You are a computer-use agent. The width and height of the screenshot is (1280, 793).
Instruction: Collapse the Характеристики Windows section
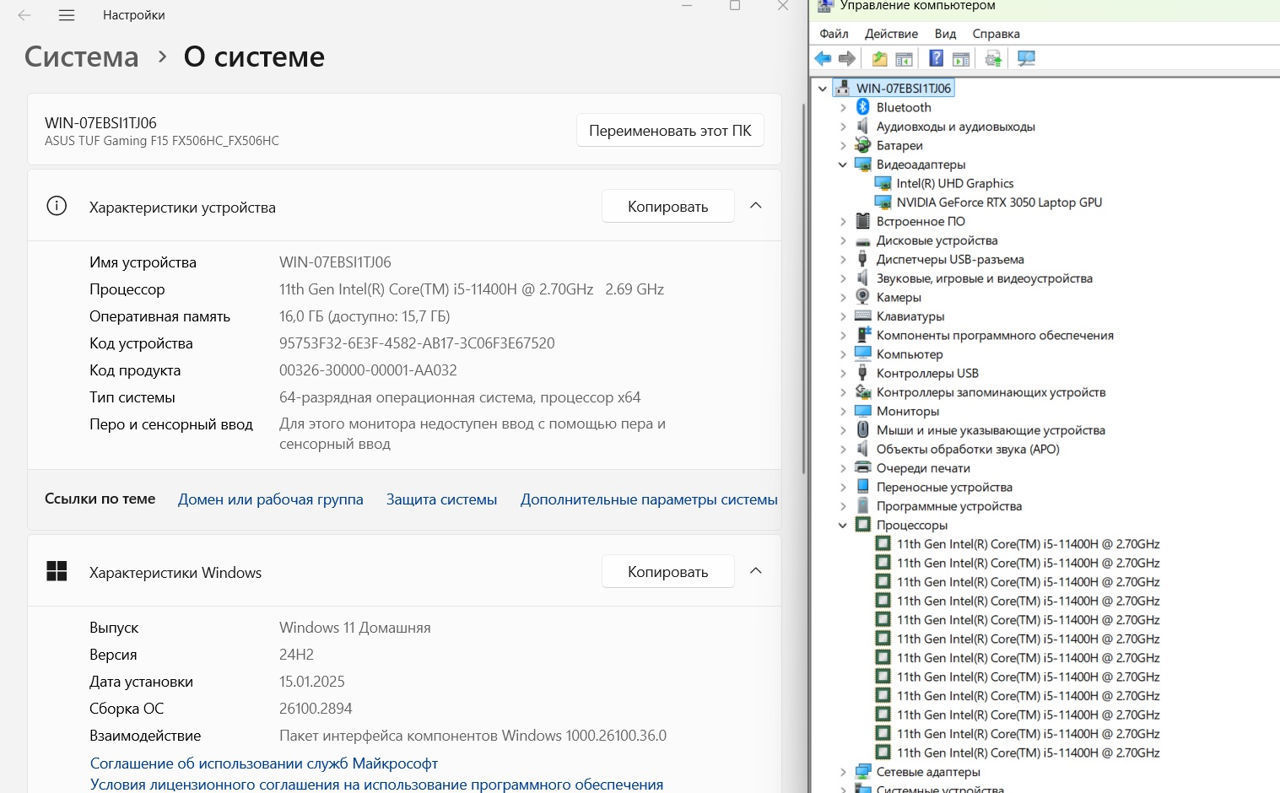tap(756, 571)
